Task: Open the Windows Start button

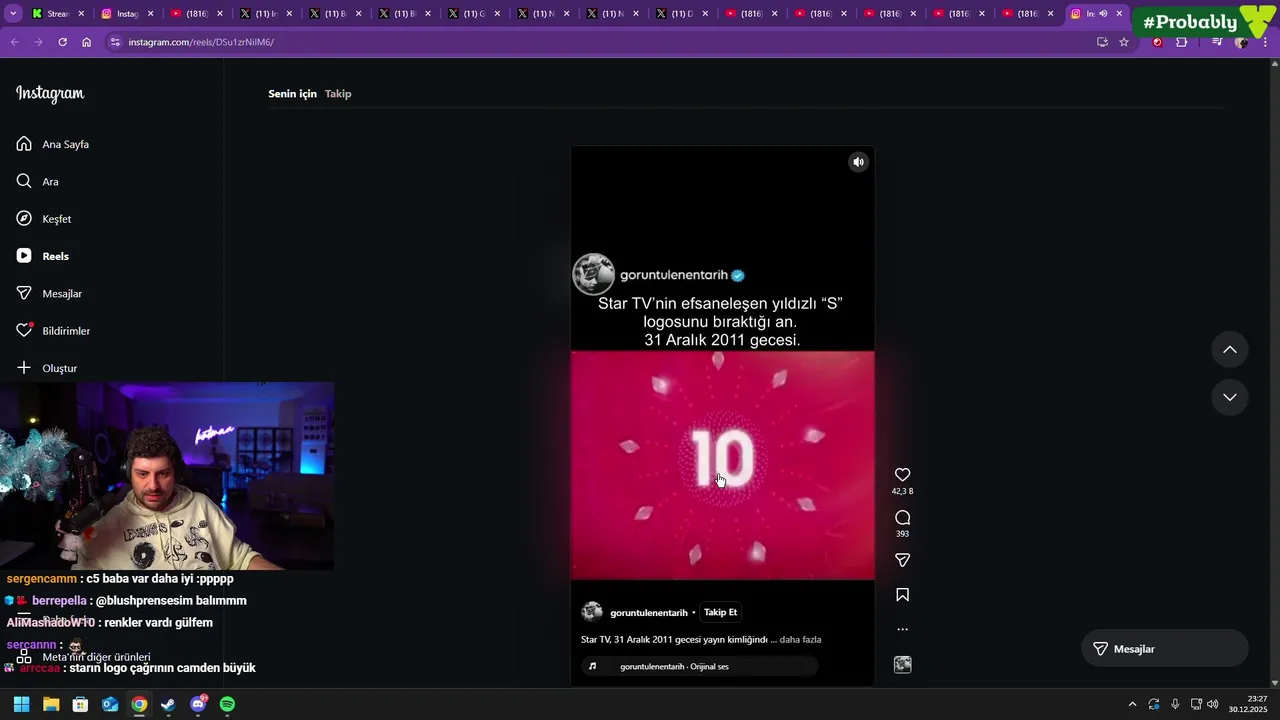Action: pyautogui.click(x=22, y=704)
